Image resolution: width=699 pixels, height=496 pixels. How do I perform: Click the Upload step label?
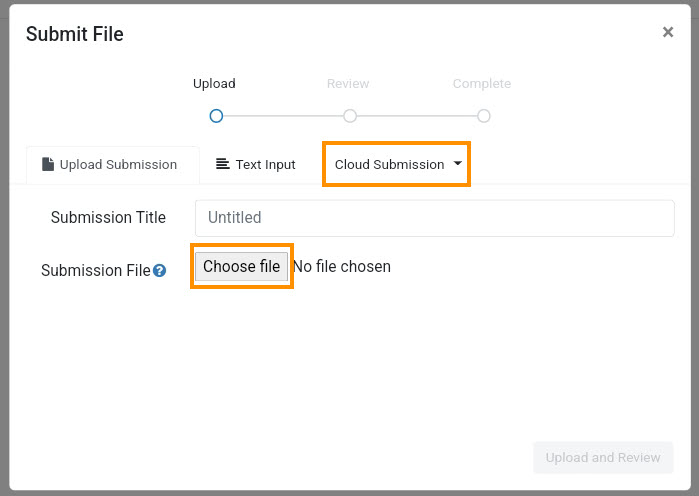tap(214, 84)
